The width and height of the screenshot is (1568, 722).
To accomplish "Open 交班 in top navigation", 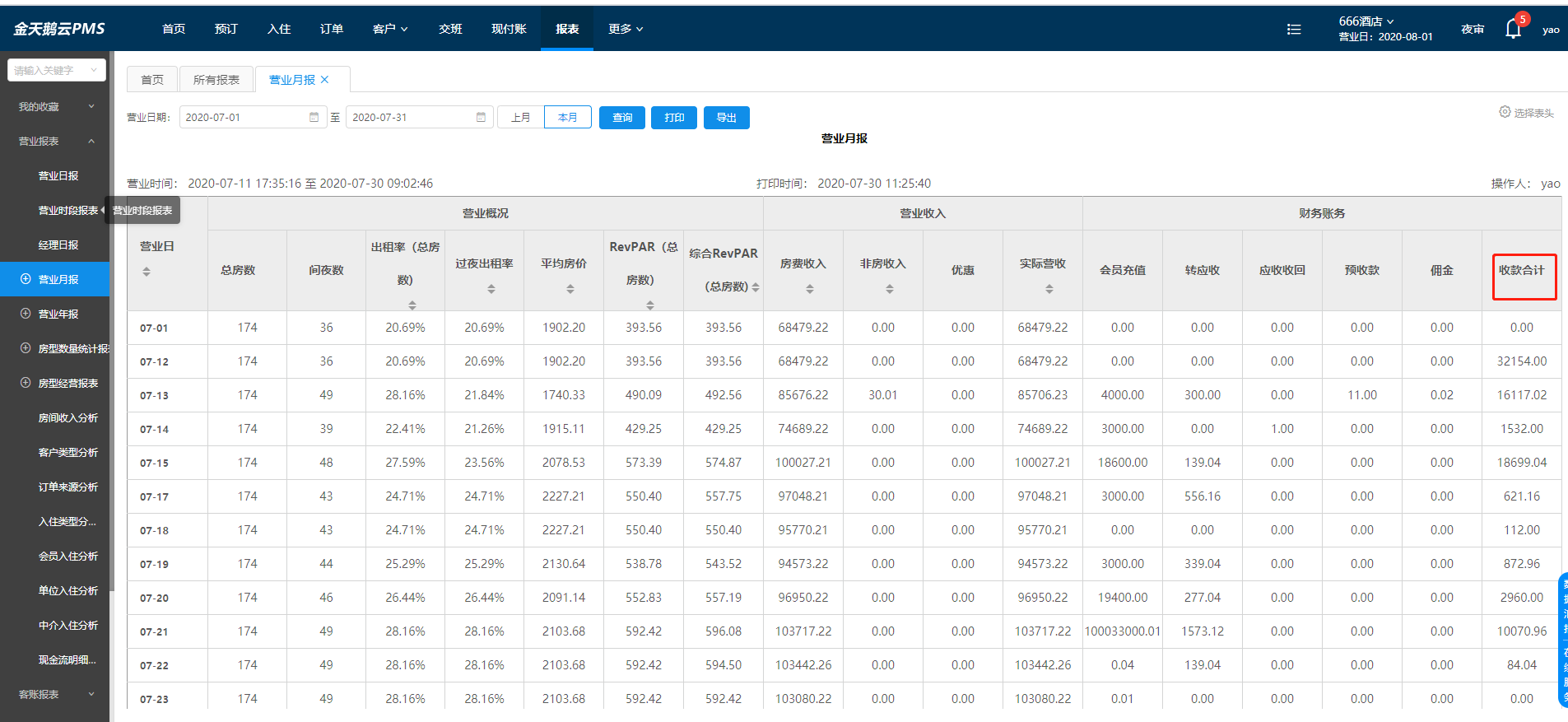I will click(x=450, y=29).
